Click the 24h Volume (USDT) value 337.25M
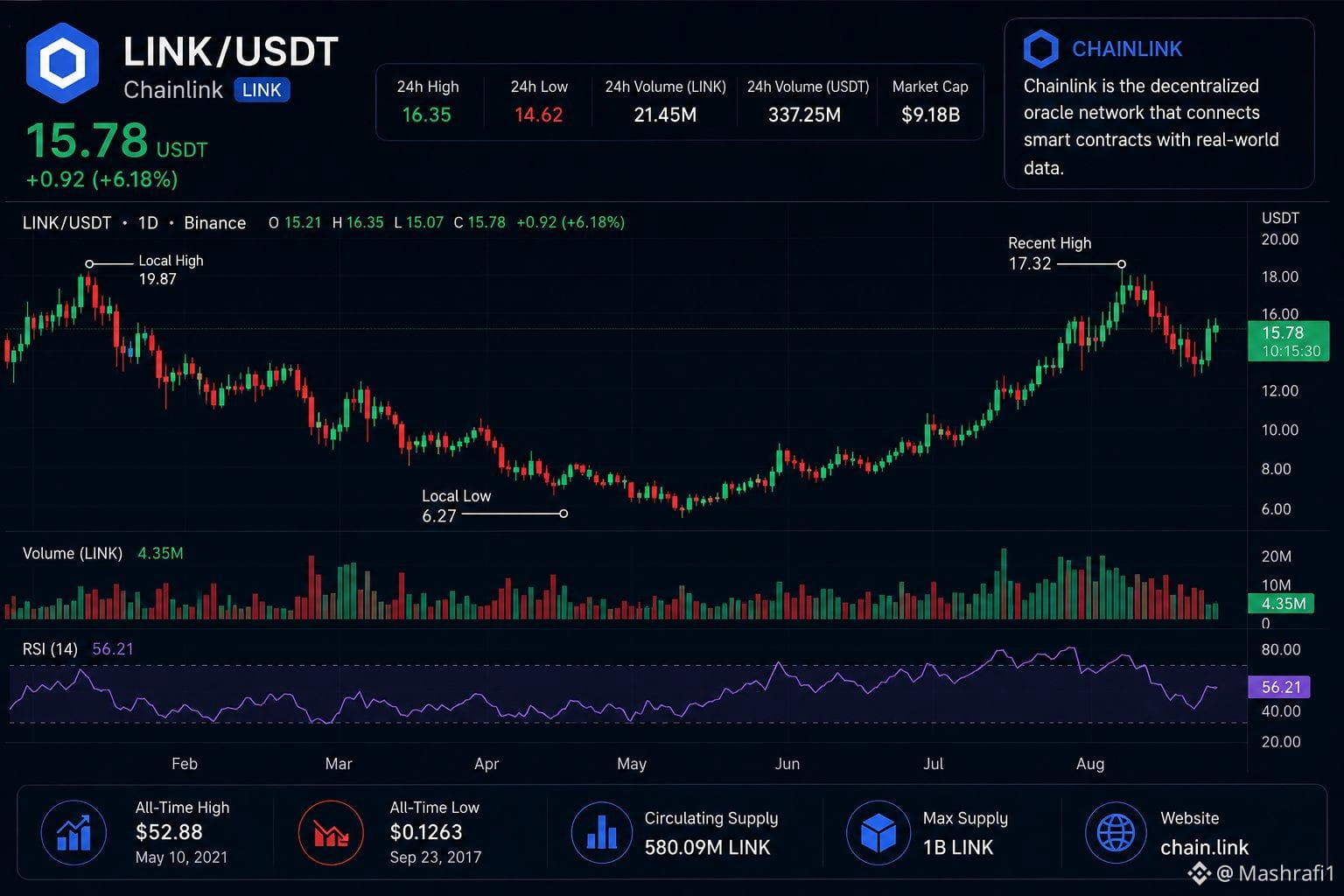This screenshot has width=1344, height=896. point(804,115)
